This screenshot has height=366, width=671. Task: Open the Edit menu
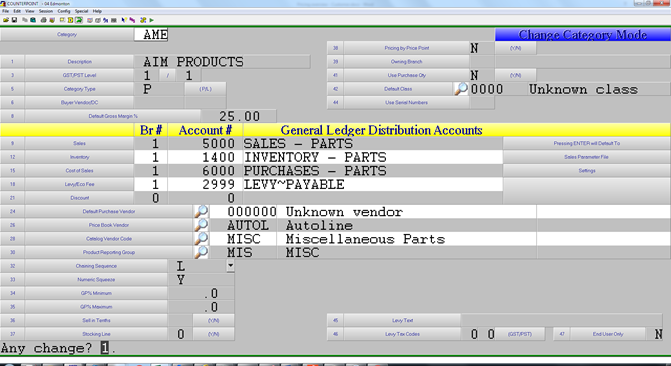point(17,11)
